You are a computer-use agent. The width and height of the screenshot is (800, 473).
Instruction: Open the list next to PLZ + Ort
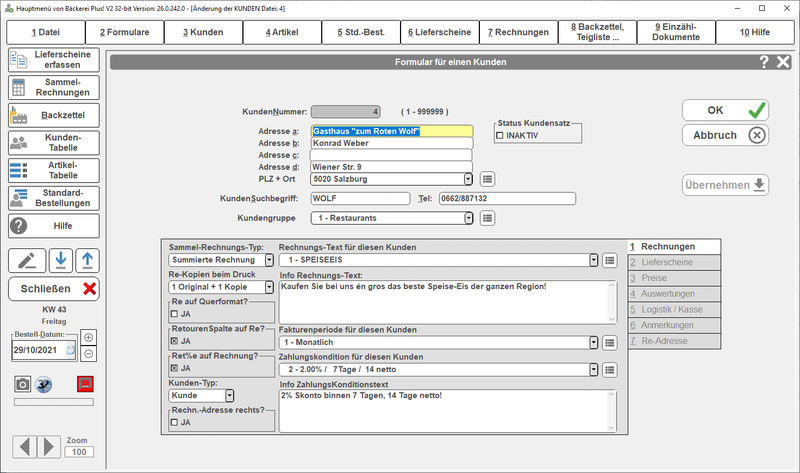[487, 179]
